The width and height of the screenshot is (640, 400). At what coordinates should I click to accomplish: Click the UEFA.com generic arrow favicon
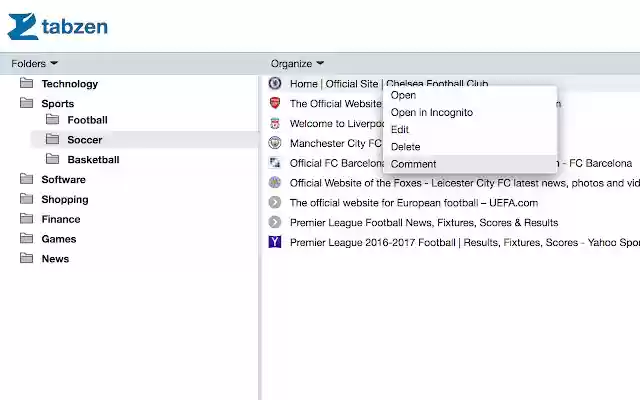(275, 202)
